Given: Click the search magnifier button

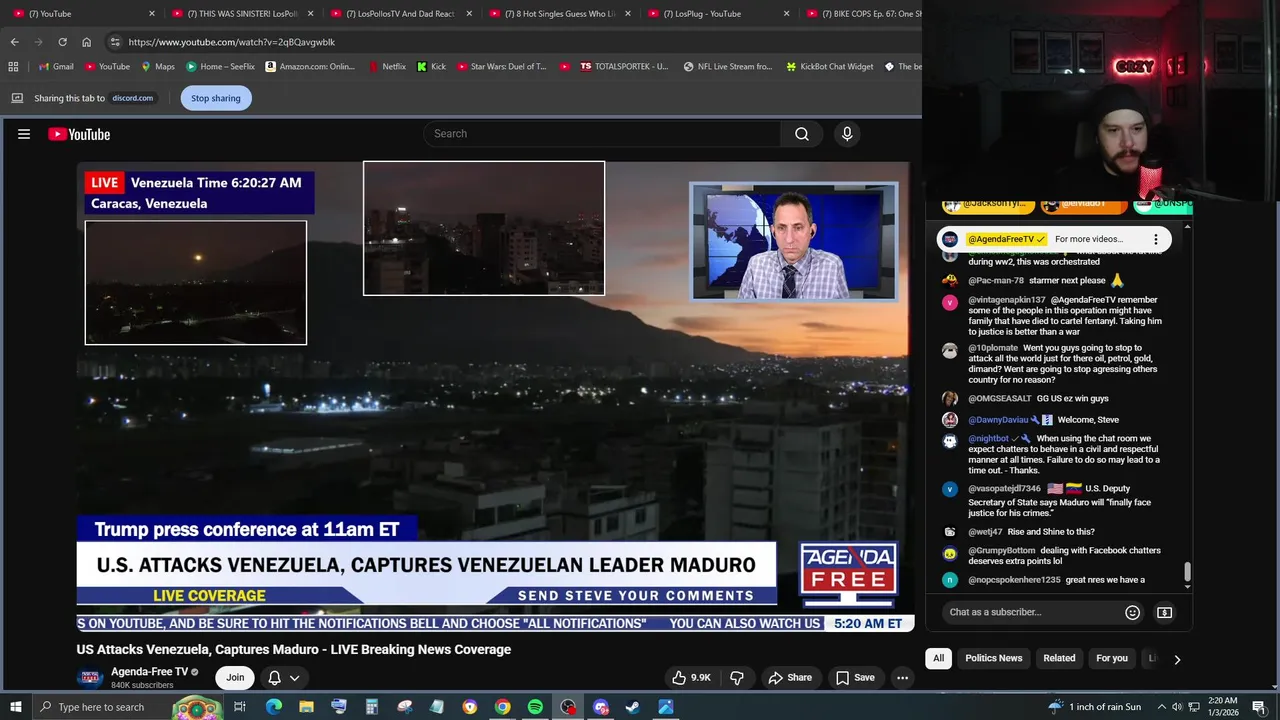Looking at the screenshot, I should point(802,134).
